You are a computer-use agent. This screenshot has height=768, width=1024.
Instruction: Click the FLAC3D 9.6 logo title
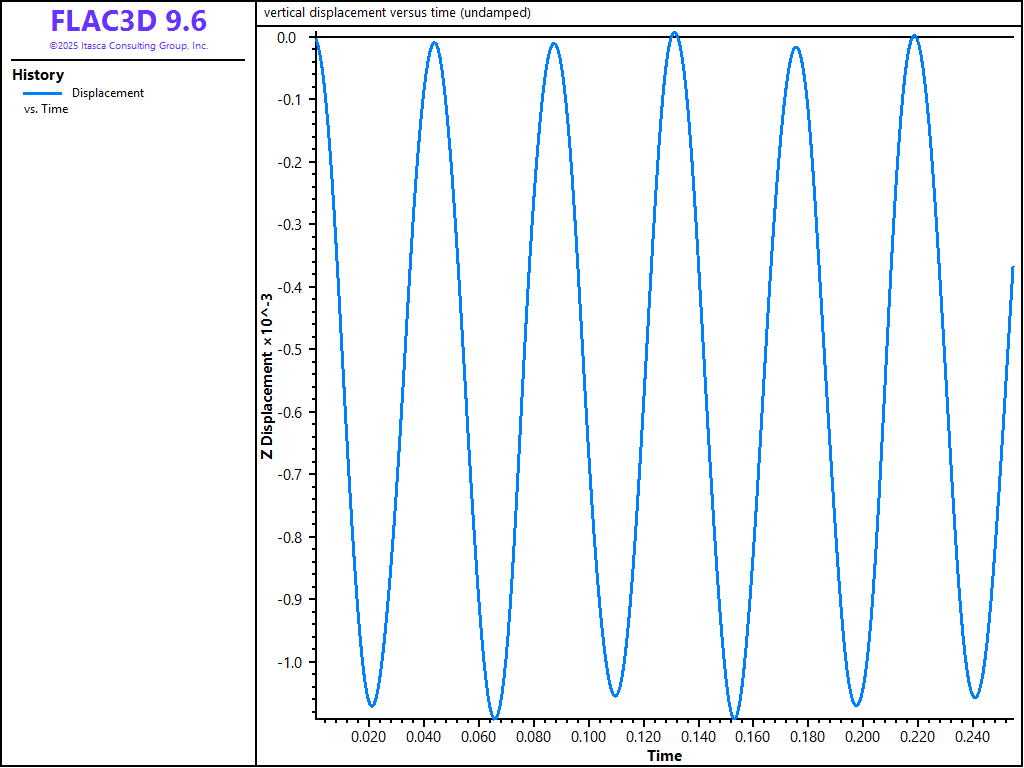pos(128,22)
